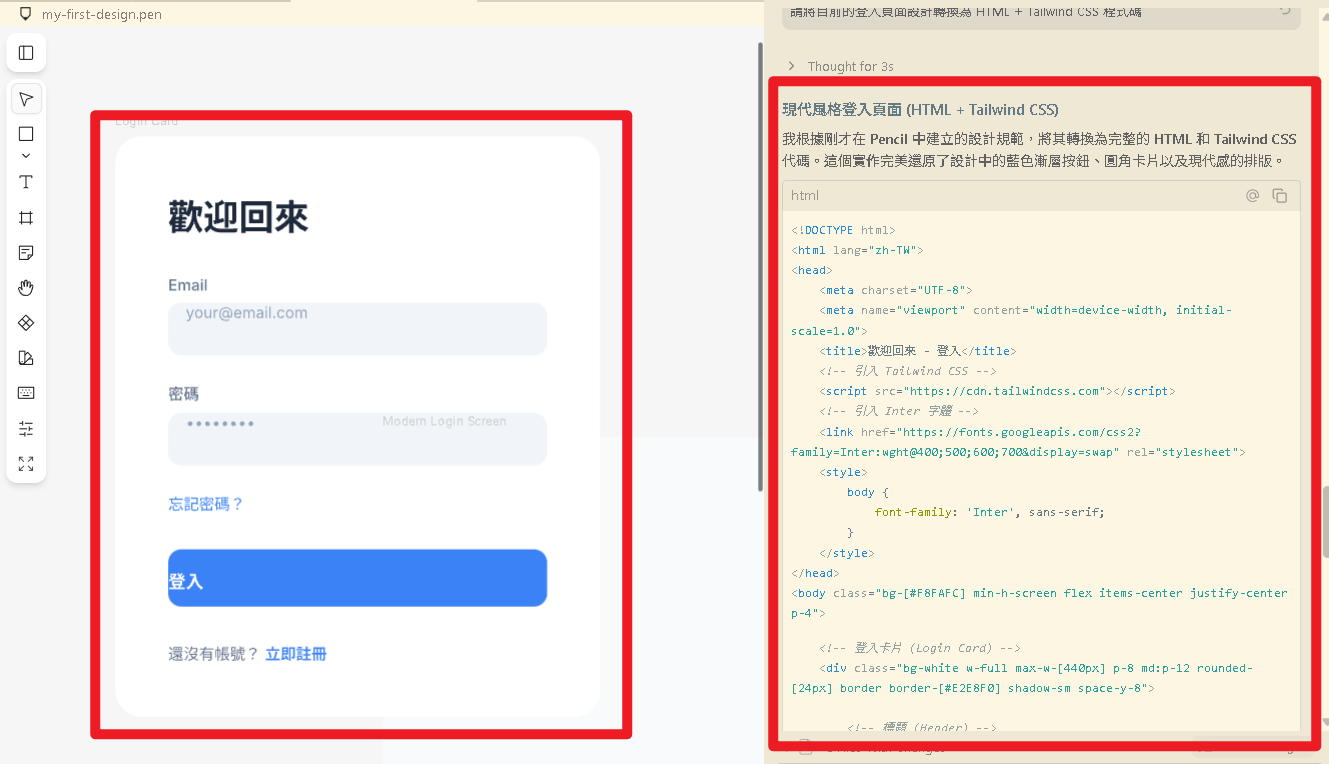The image size is (1329, 764).
Task: Toggle the sidebar panel icon
Action: 26,53
